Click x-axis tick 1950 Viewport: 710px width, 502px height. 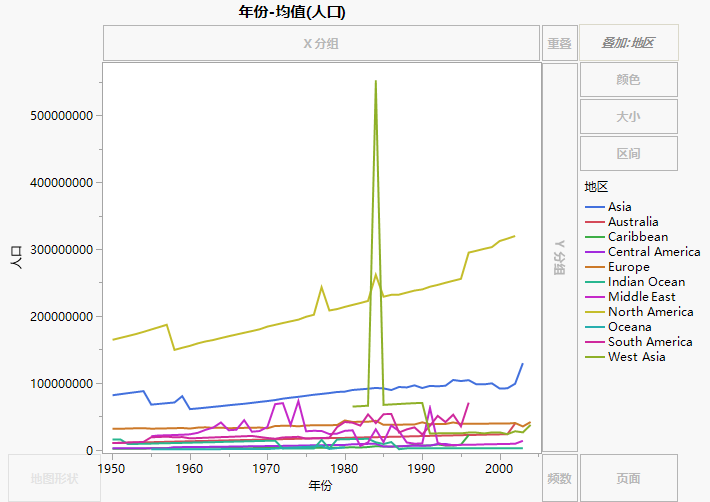pos(111,469)
